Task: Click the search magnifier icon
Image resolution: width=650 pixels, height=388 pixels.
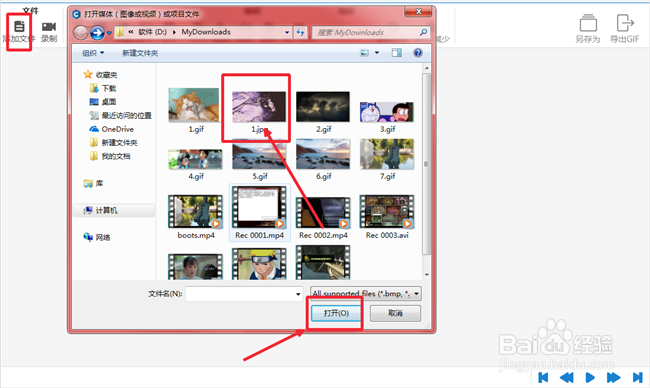Action: click(423, 32)
